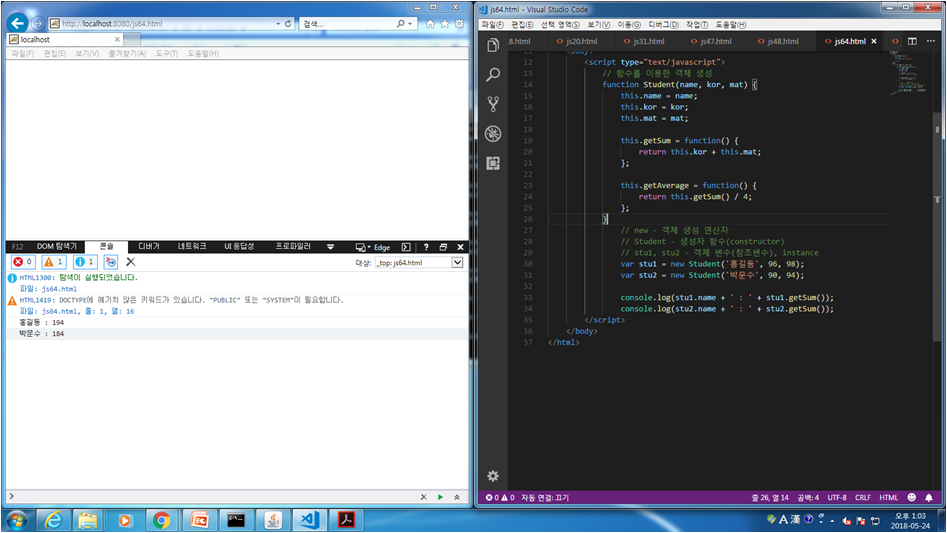The width and height of the screenshot is (947, 533).
Task: Refresh the localhost page in Internet Explorer
Action: pyautogui.click(x=288, y=24)
